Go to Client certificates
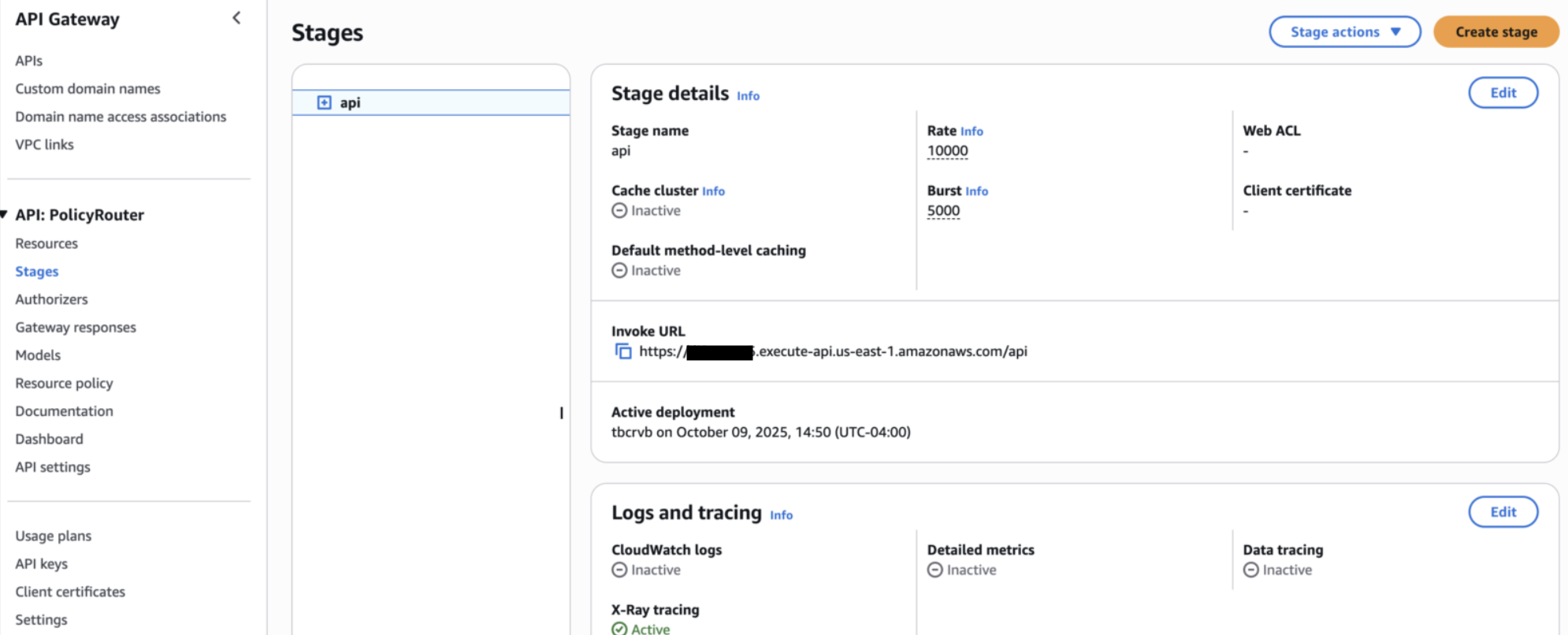This screenshot has width=1568, height=635. [x=70, y=592]
